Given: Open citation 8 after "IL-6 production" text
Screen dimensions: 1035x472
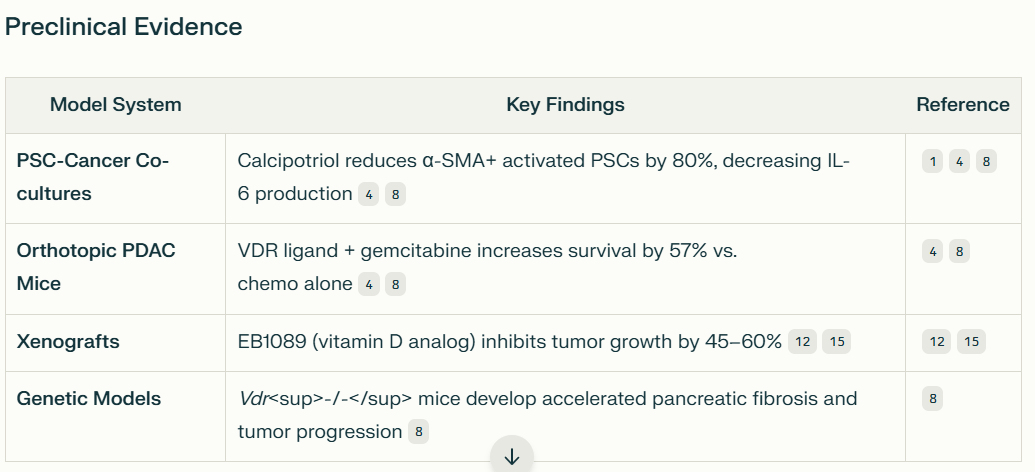Looking at the screenshot, I should pos(395,194).
